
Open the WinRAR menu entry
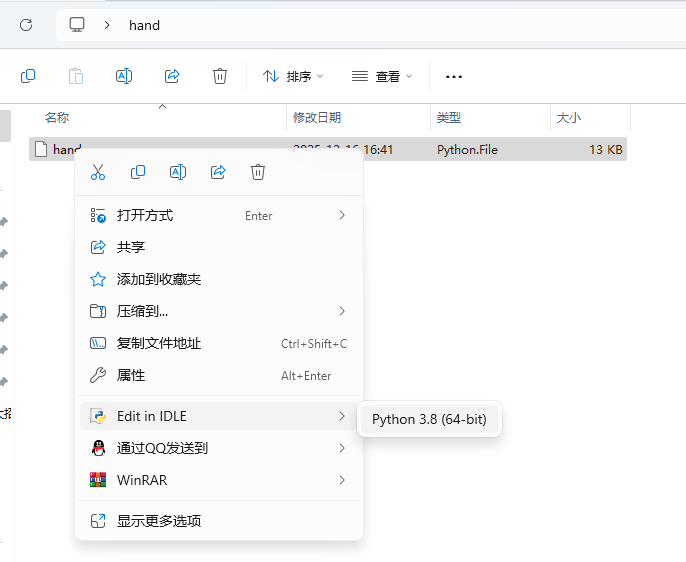(x=219, y=480)
